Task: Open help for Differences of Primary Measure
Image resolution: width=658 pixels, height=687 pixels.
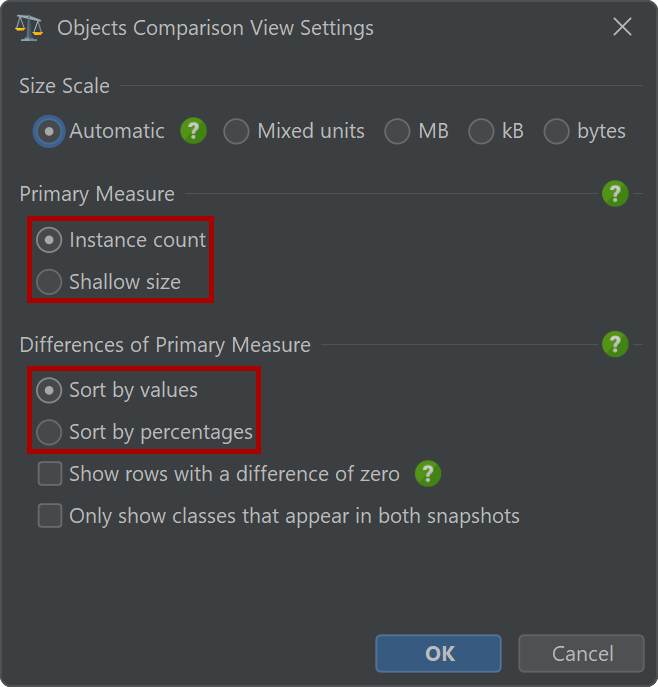Action: coord(615,344)
